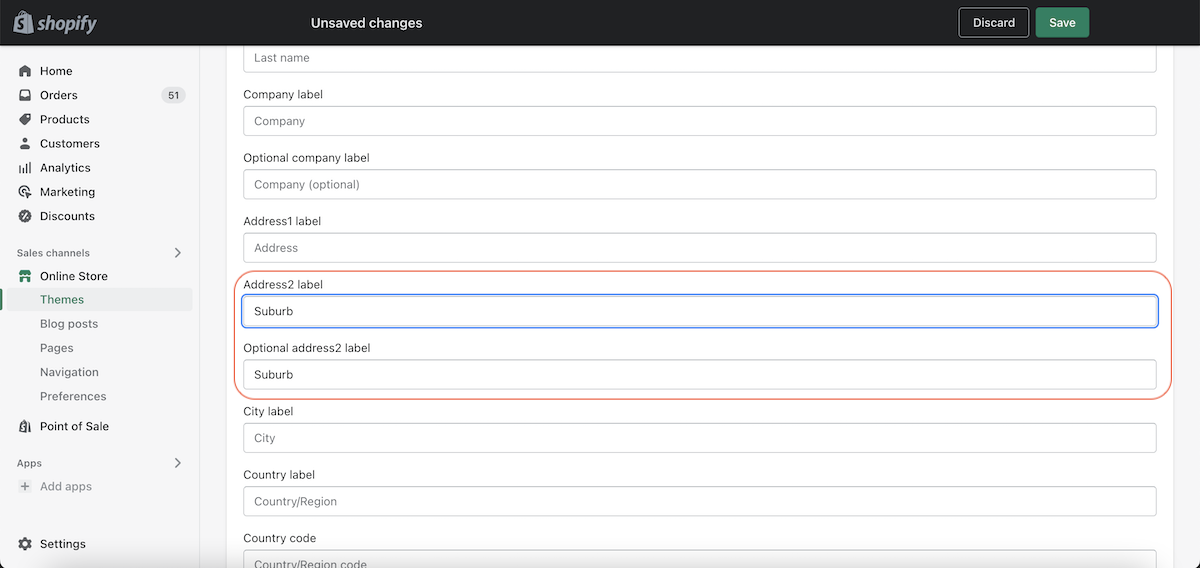Click the Shopify logo icon

(x=24, y=22)
